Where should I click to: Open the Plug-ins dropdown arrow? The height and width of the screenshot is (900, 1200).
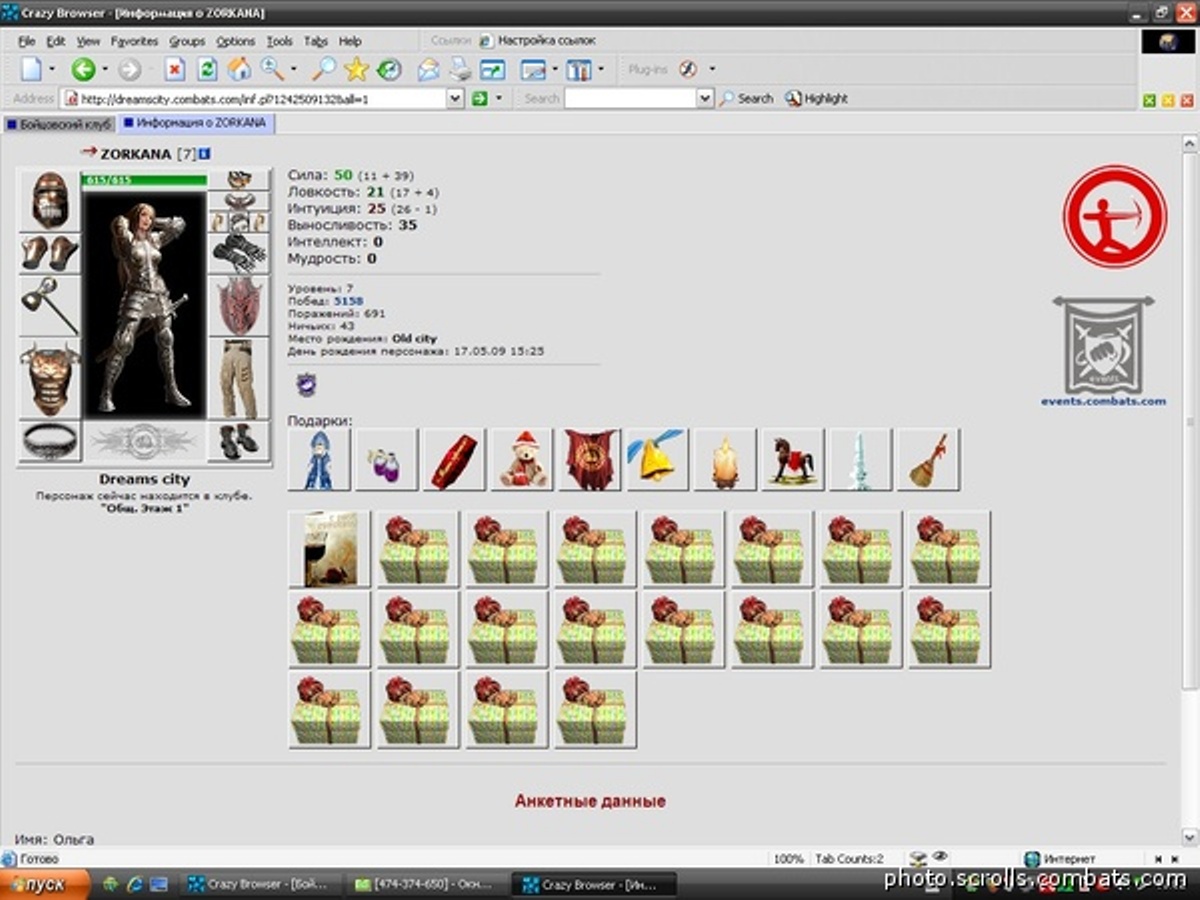[712, 69]
